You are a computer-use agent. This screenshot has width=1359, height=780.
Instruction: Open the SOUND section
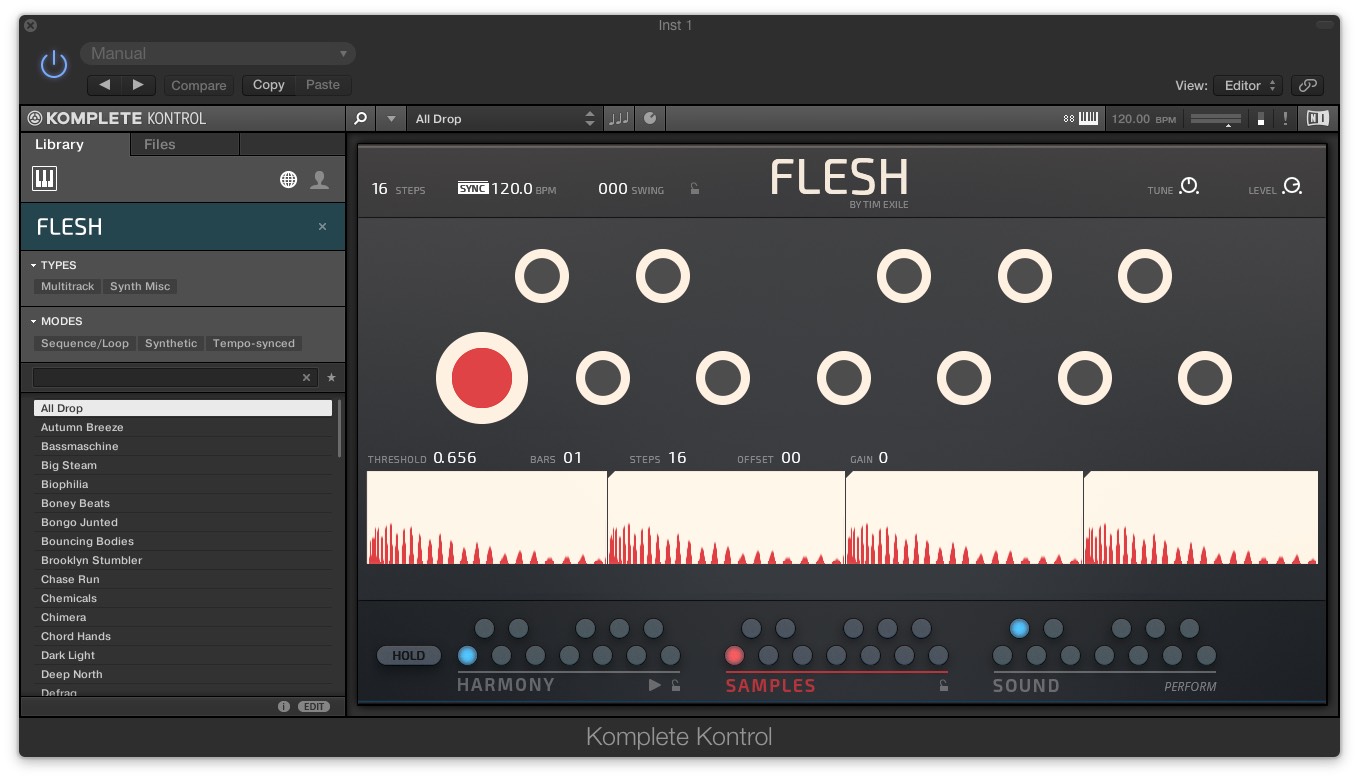[x=1026, y=686]
